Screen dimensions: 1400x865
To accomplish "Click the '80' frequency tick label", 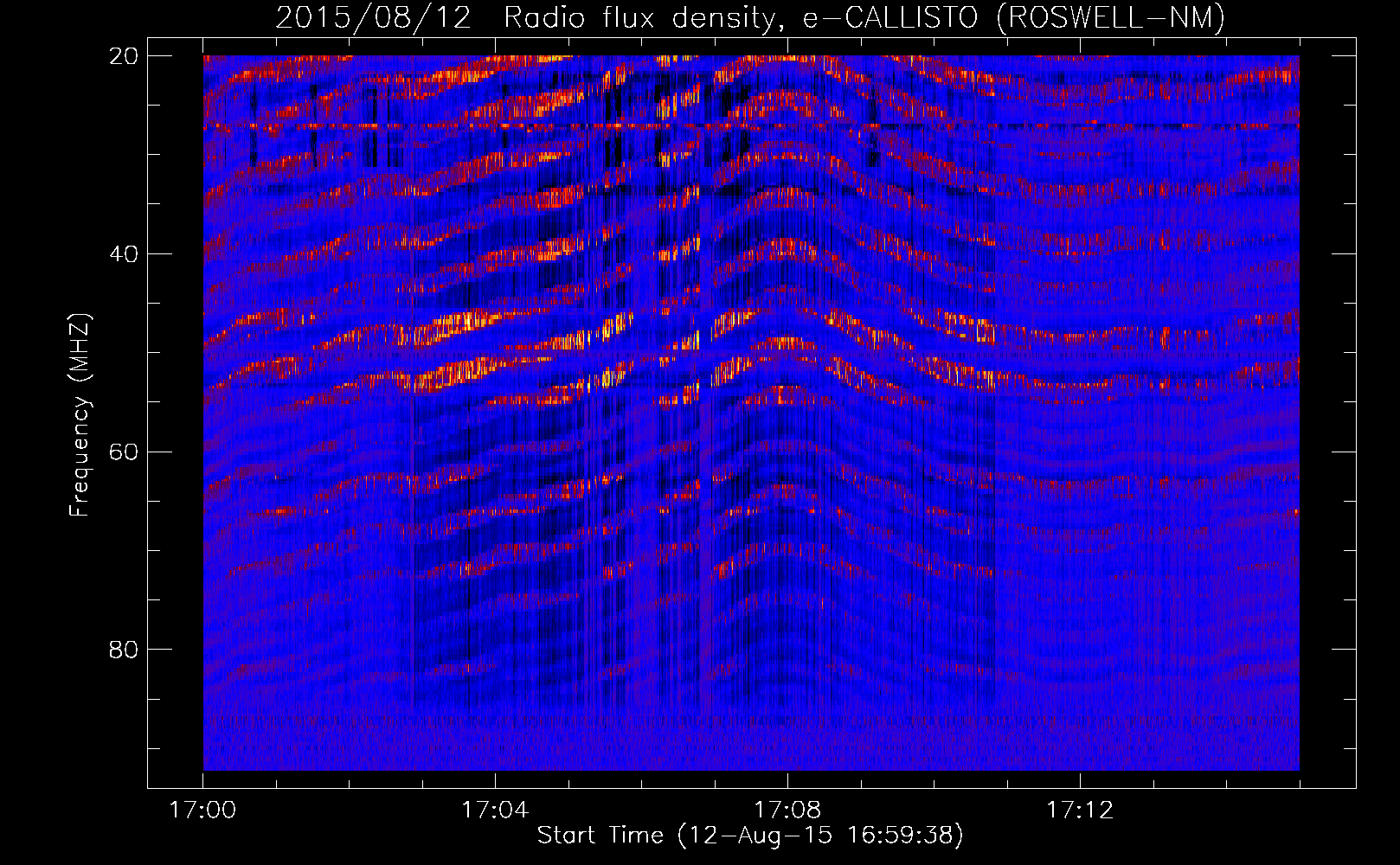I will click(x=124, y=649).
